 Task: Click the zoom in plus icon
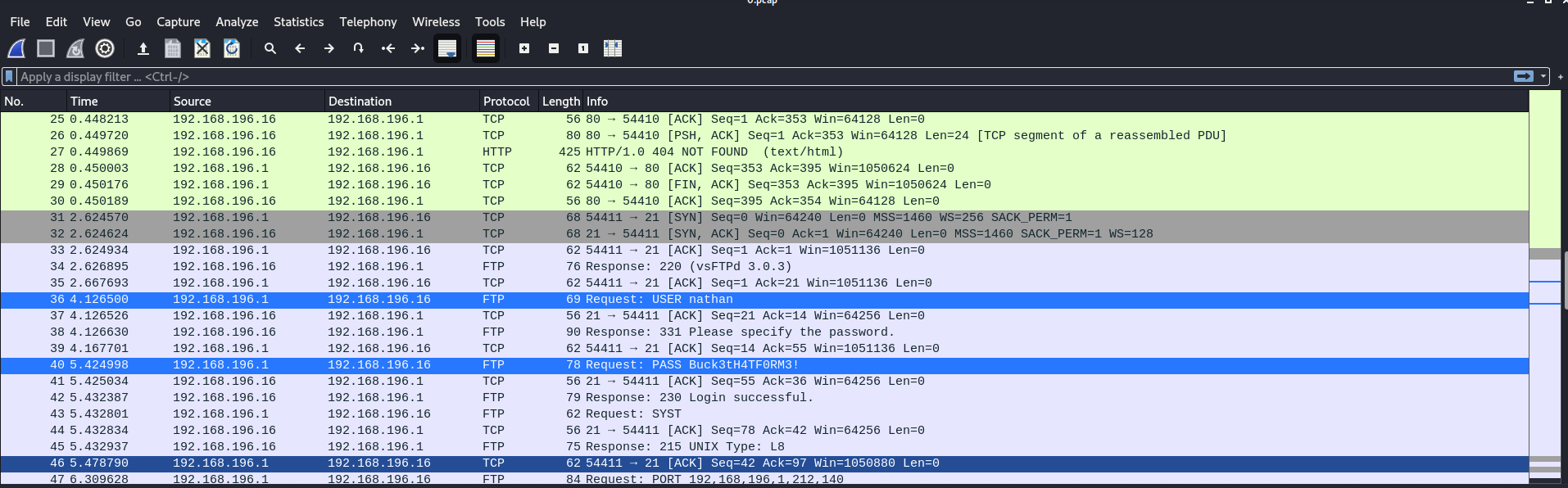524,49
